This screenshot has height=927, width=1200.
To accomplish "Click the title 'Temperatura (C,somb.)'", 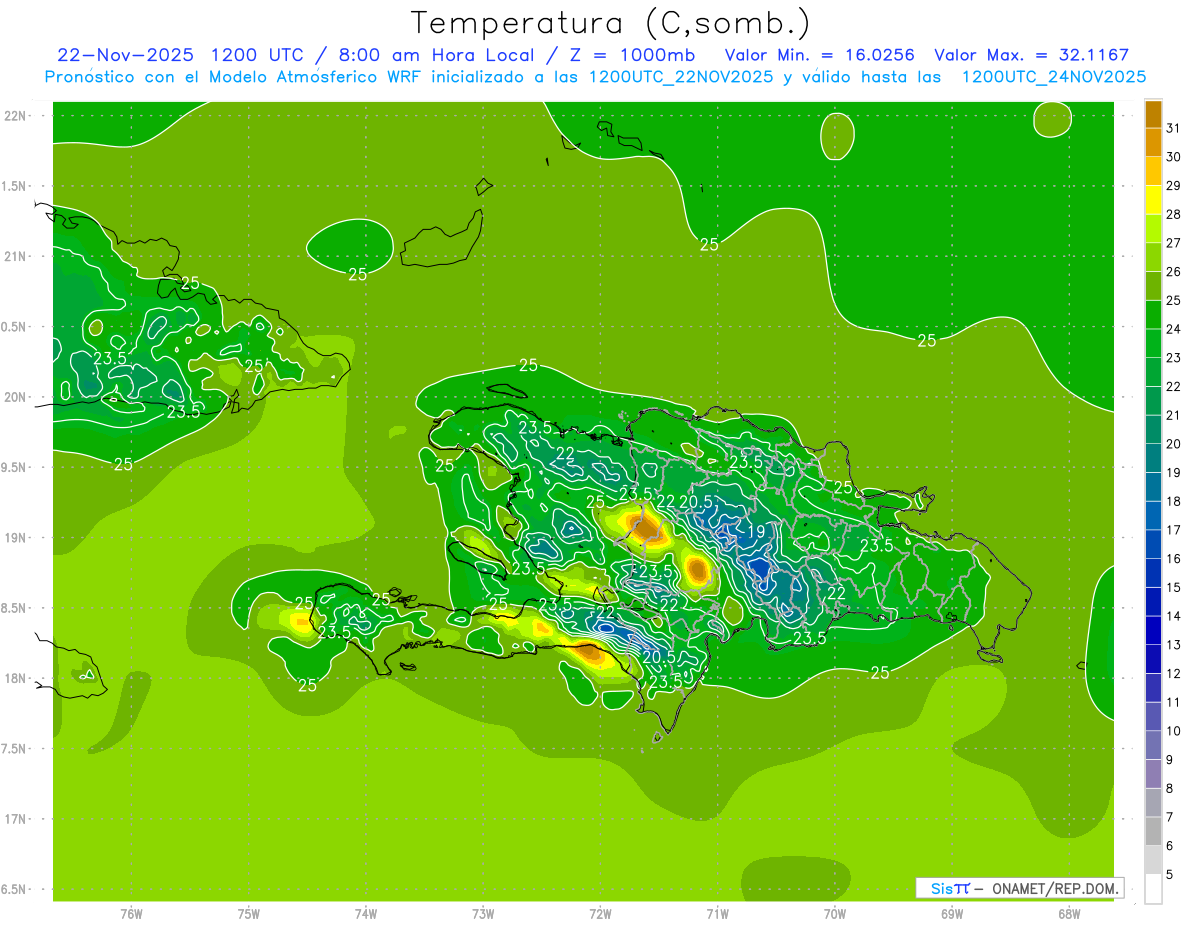I will pyautogui.click(x=610, y=23).
